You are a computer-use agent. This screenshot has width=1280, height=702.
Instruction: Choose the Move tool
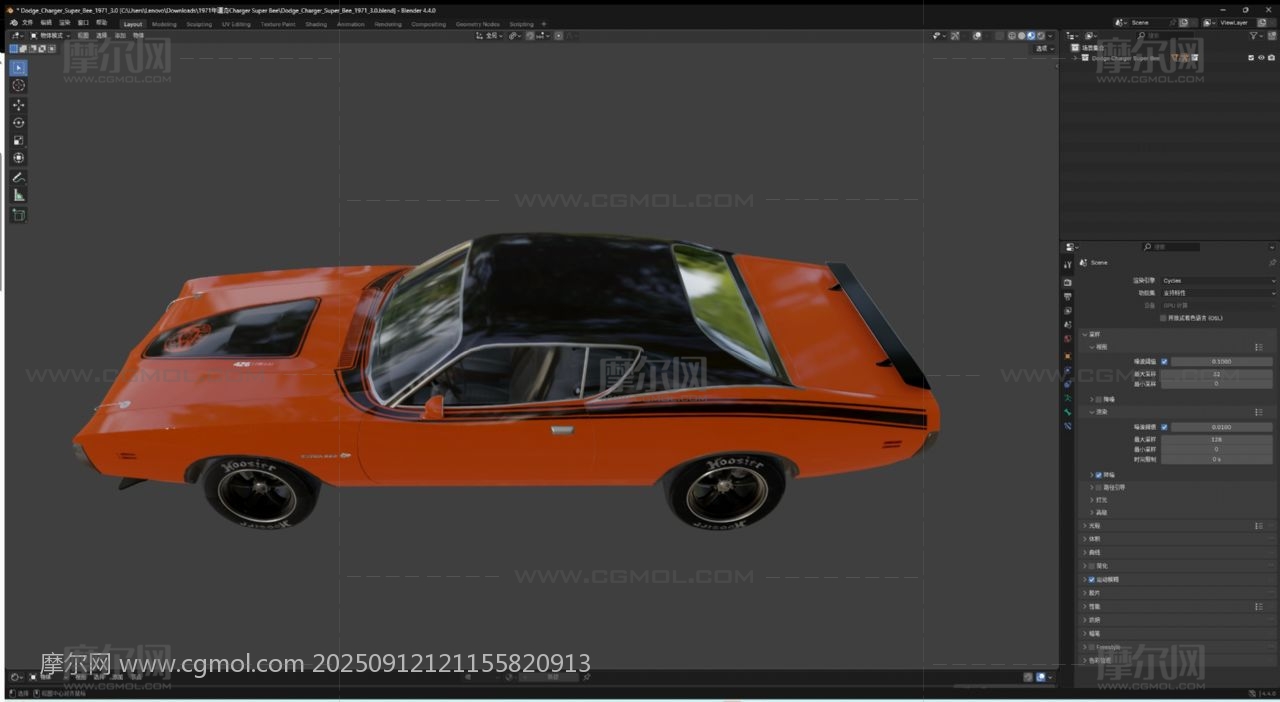coord(18,105)
